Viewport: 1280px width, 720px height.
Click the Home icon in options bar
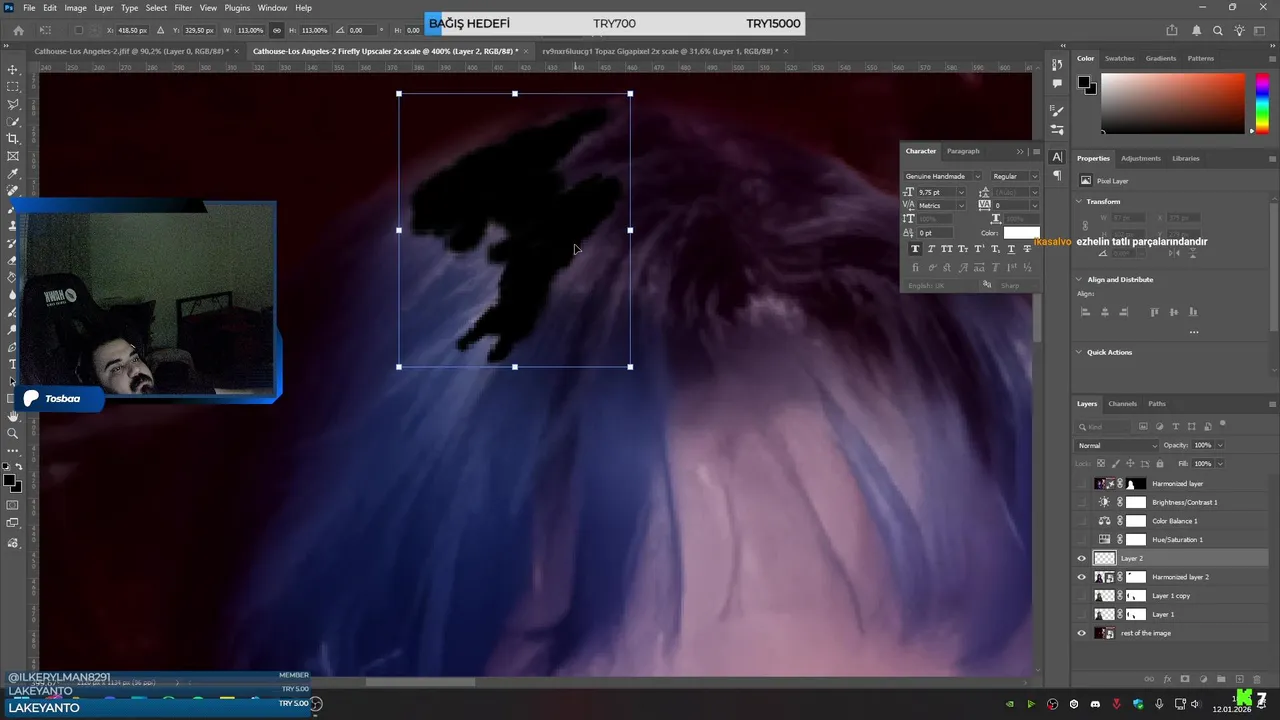(18, 30)
